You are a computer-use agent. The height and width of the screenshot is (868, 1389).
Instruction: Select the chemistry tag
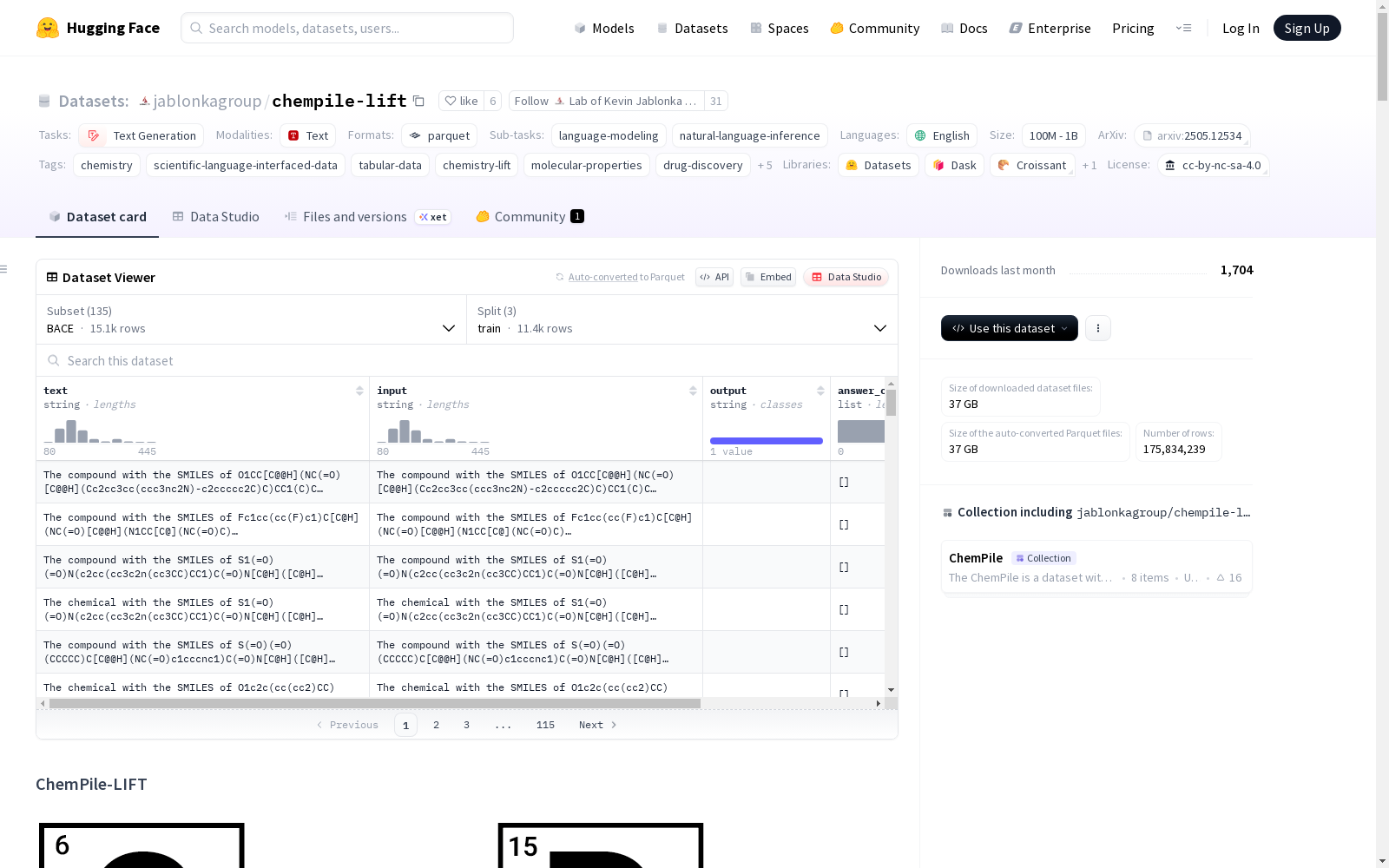point(107,165)
